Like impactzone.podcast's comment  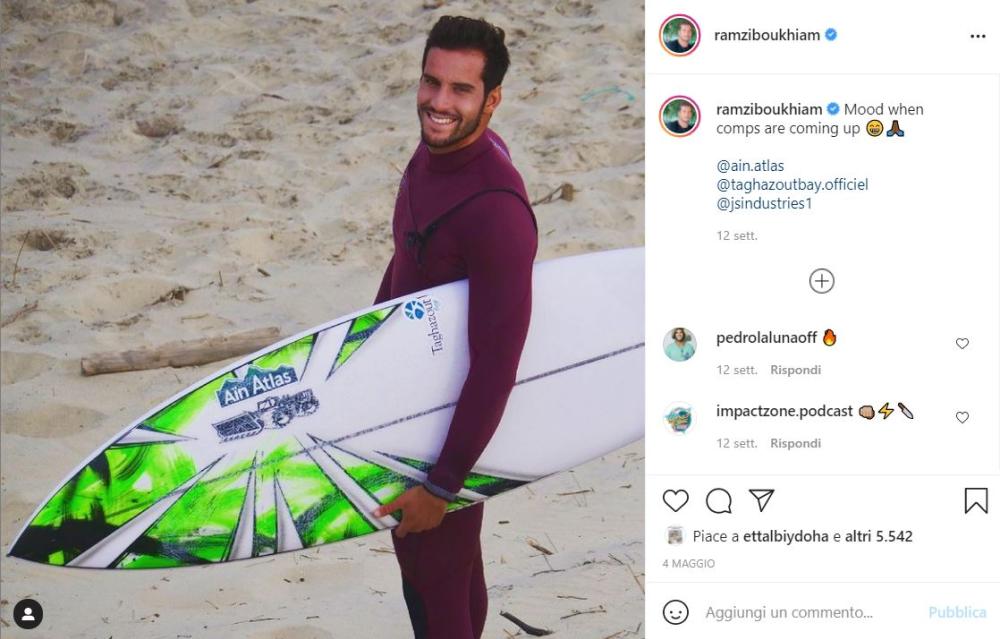click(x=962, y=418)
